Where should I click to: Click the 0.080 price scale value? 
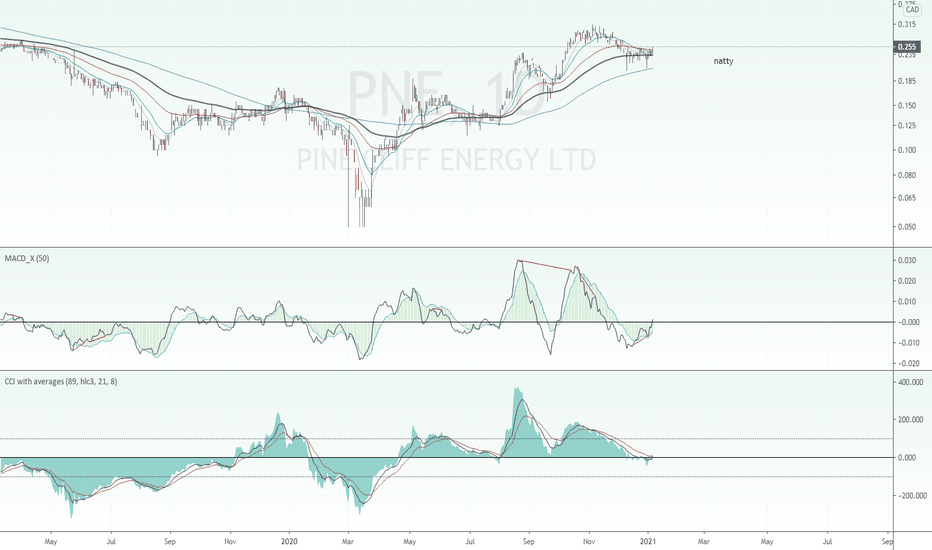907,175
